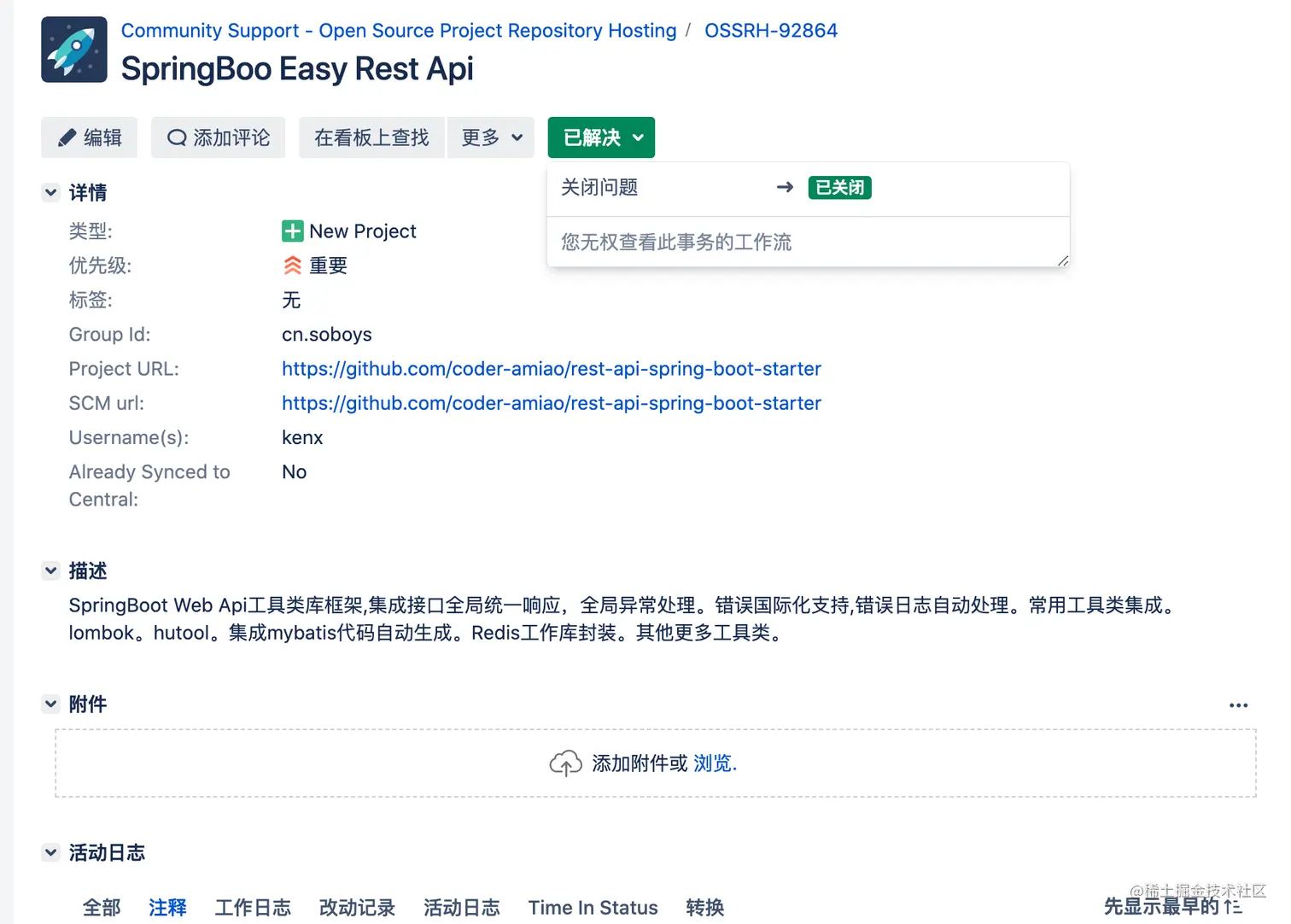Click the attachment drop zone area
This screenshot has width=1291, height=924.
(x=656, y=763)
